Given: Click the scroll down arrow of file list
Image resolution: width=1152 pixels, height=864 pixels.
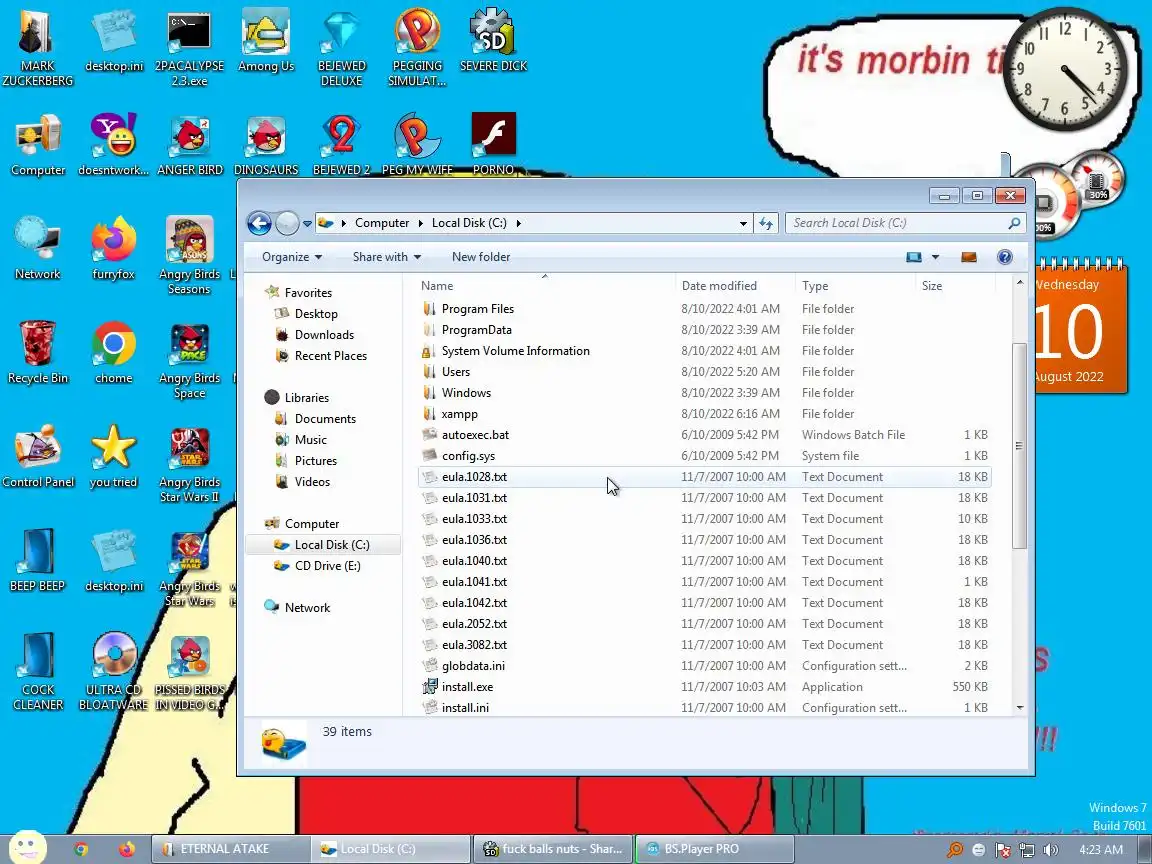Looking at the screenshot, I should pos(1019,708).
